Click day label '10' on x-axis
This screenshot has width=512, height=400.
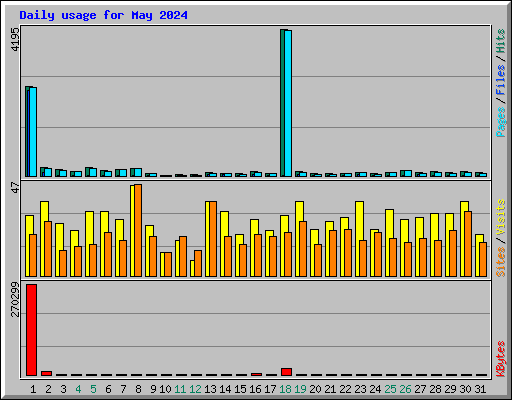click(x=165, y=389)
